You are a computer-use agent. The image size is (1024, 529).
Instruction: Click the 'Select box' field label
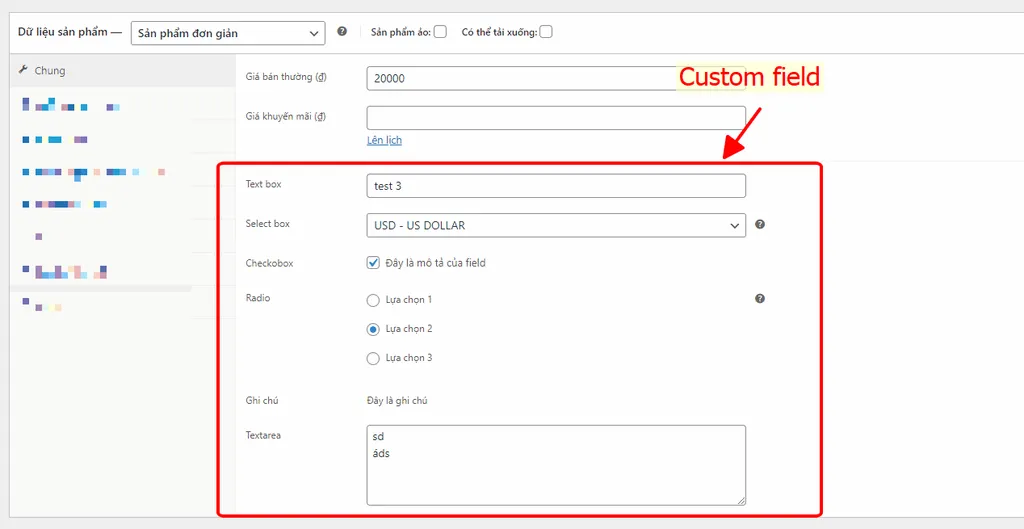click(x=268, y=223)
